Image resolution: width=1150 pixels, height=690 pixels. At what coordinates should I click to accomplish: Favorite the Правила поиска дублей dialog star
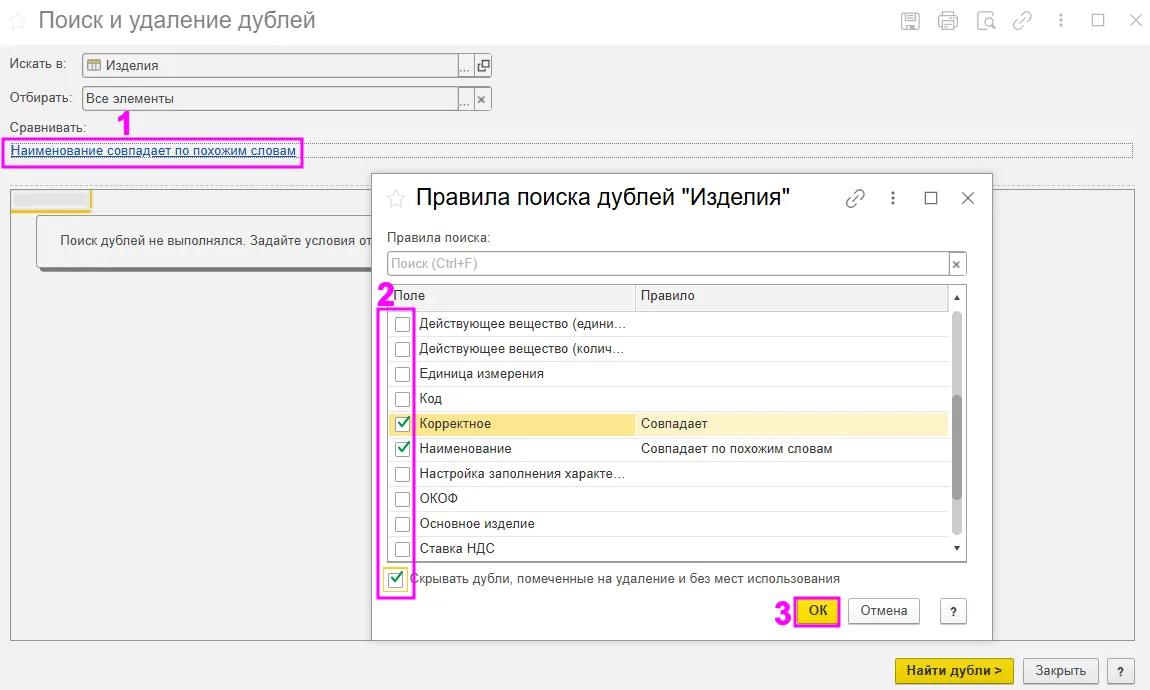(x=396, y=198)
